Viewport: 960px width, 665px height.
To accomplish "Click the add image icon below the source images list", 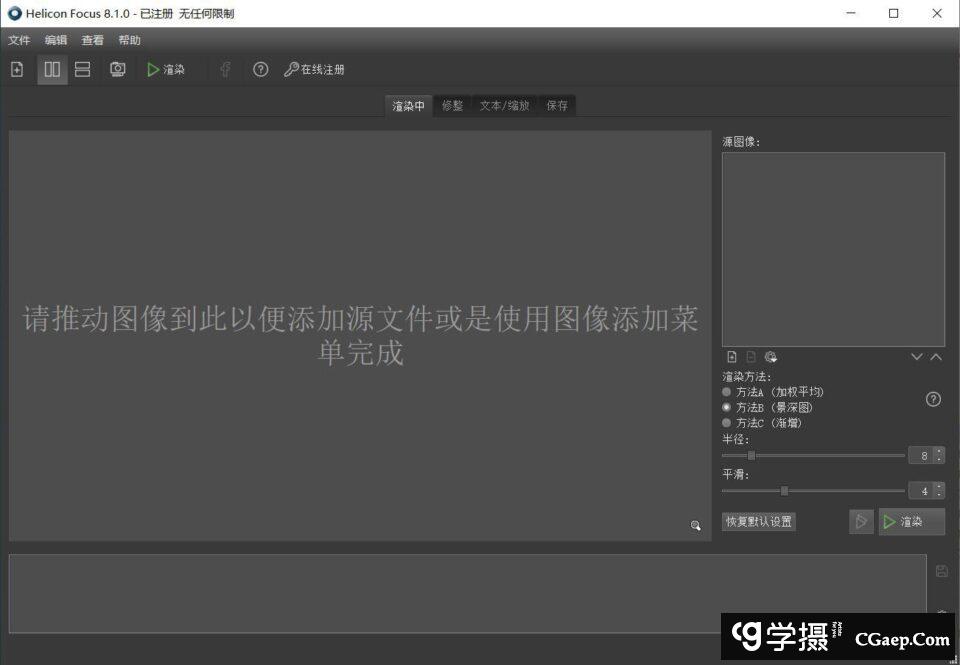I will point(732,357).
